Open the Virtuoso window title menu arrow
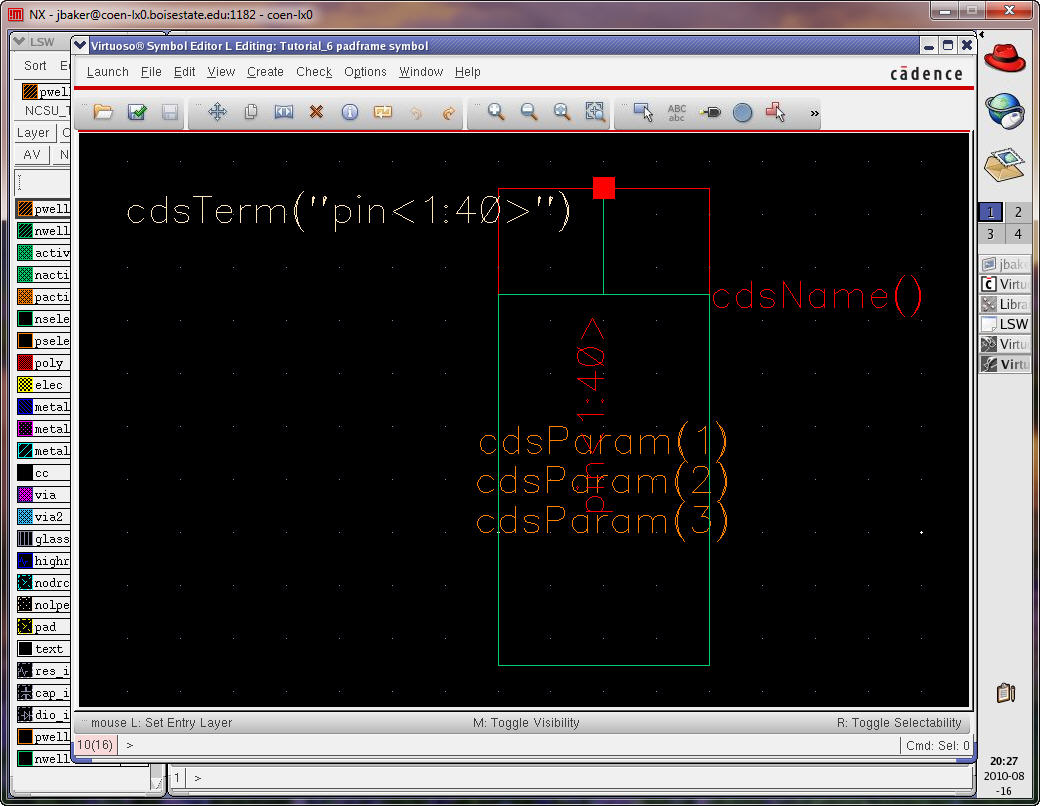1040x806 pixels. (81, 46)
